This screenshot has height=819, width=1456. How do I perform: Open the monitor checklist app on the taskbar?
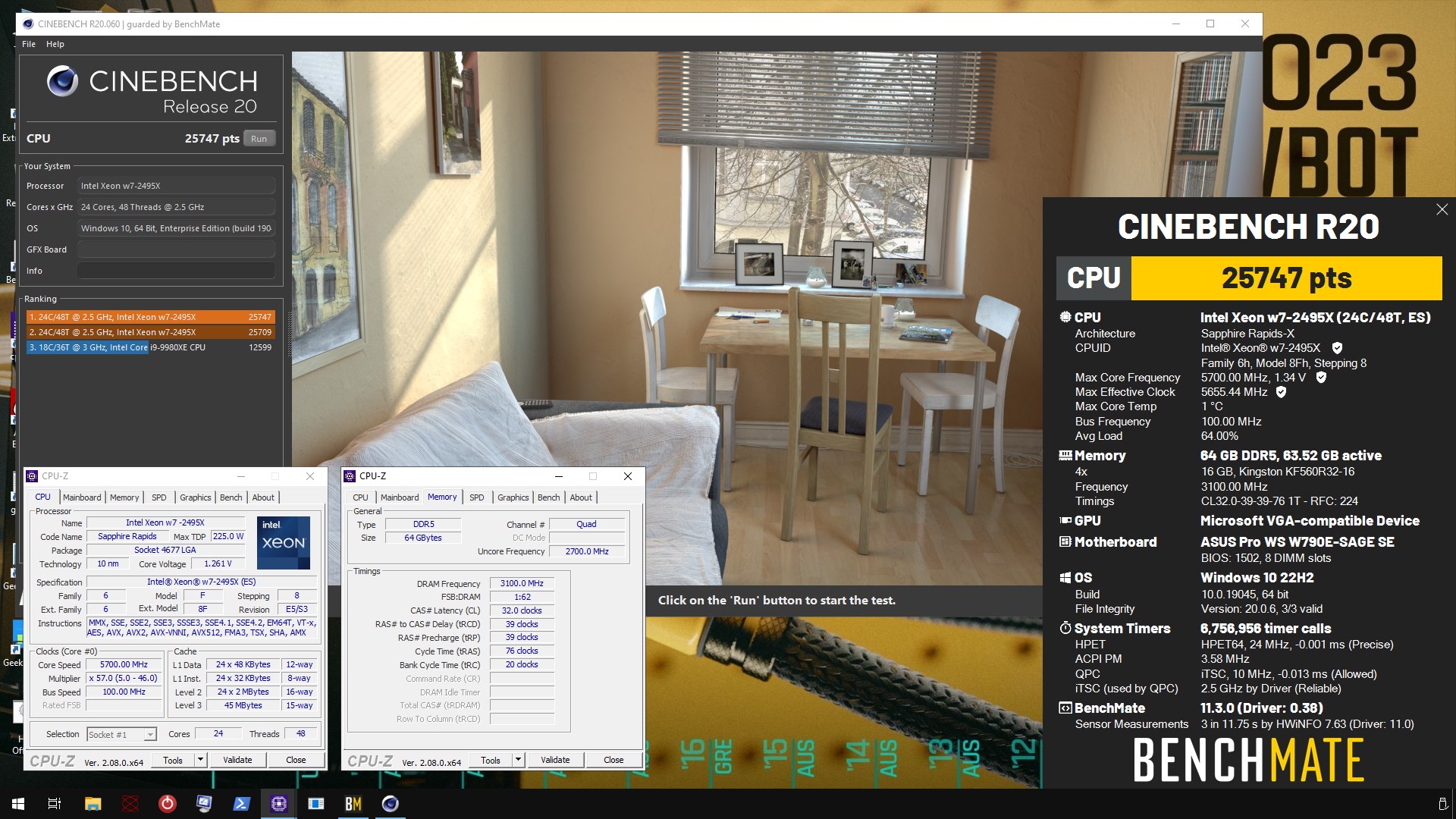[x=204, y=804]
